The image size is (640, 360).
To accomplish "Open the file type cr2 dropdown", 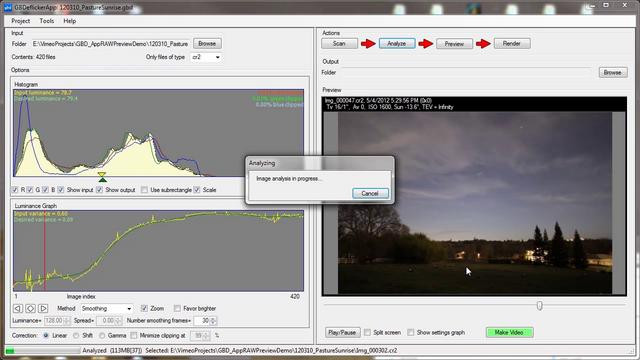I will (206, 57).
